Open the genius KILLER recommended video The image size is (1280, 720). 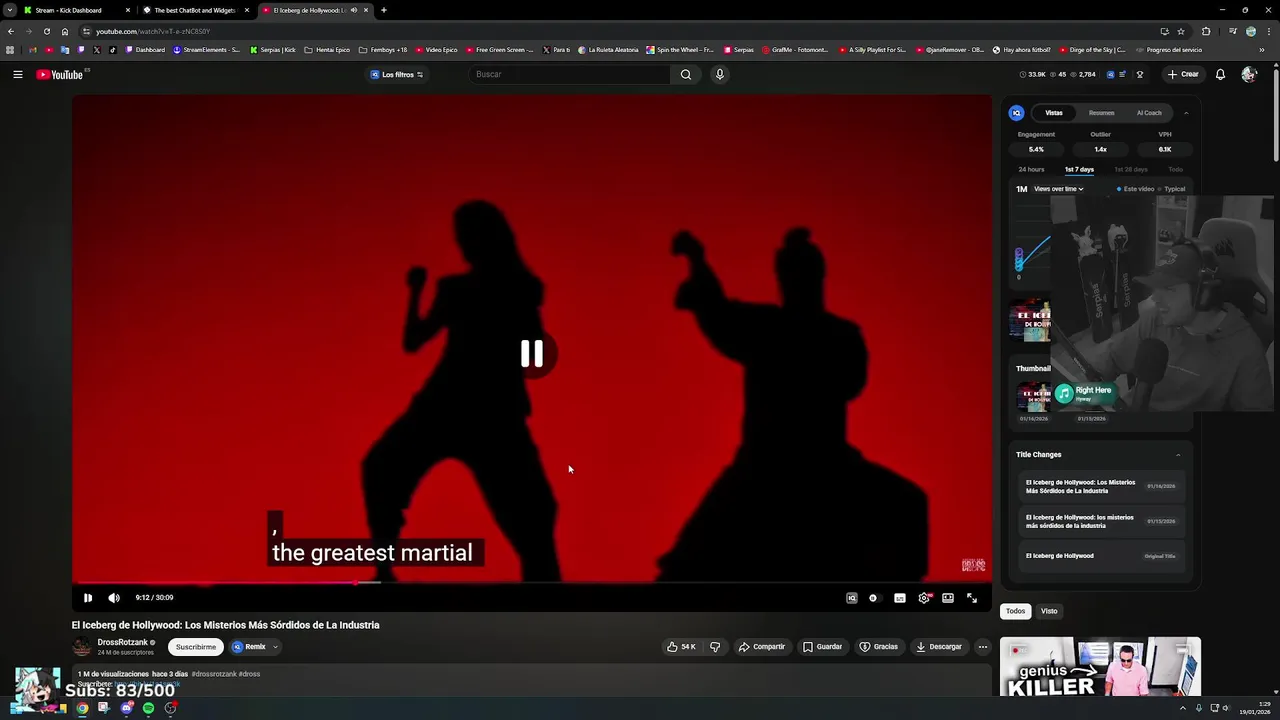pyautogui.click(x=1100, y=667)
